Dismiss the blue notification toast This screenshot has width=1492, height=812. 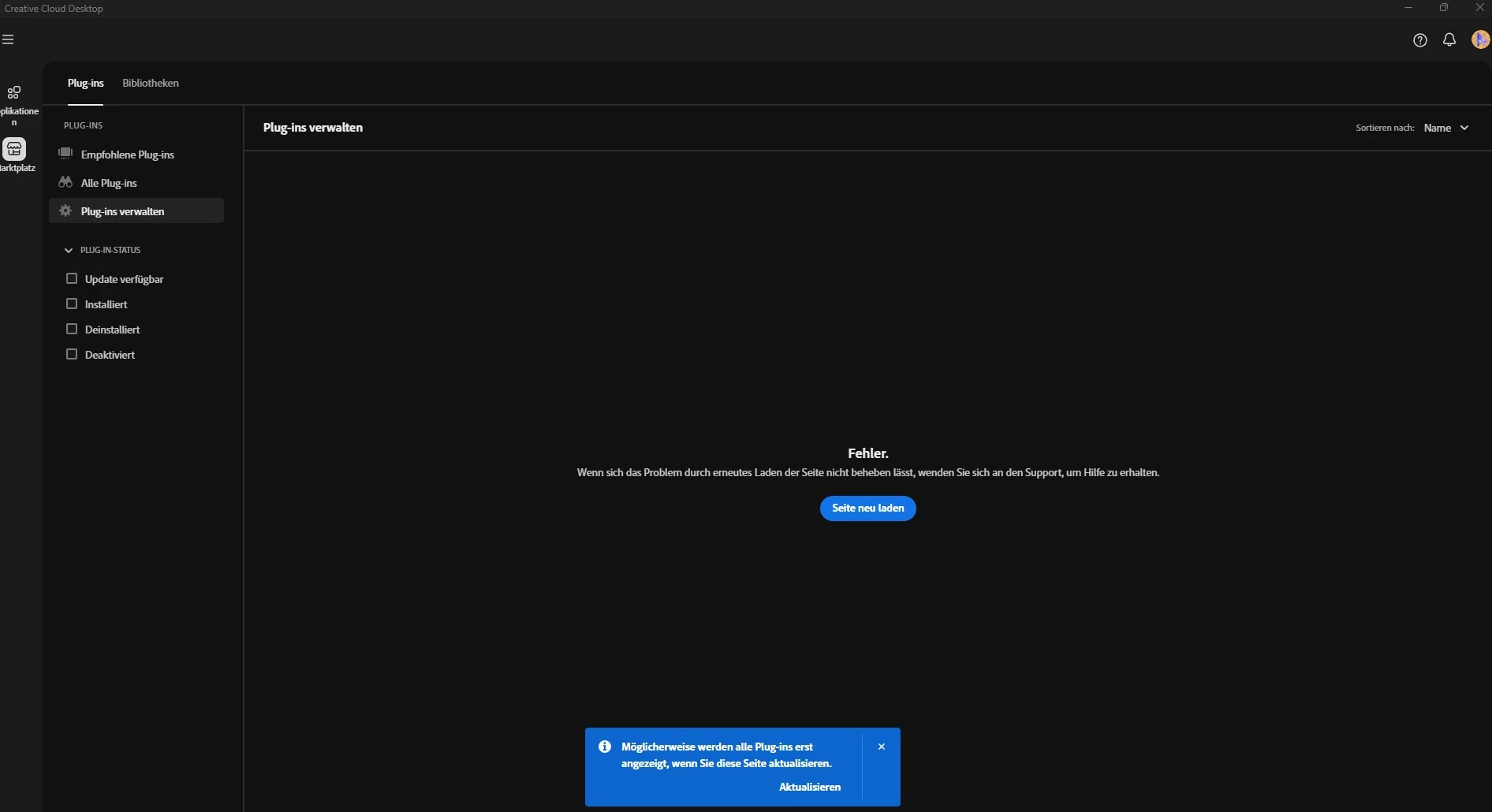[x=882, y=747]
